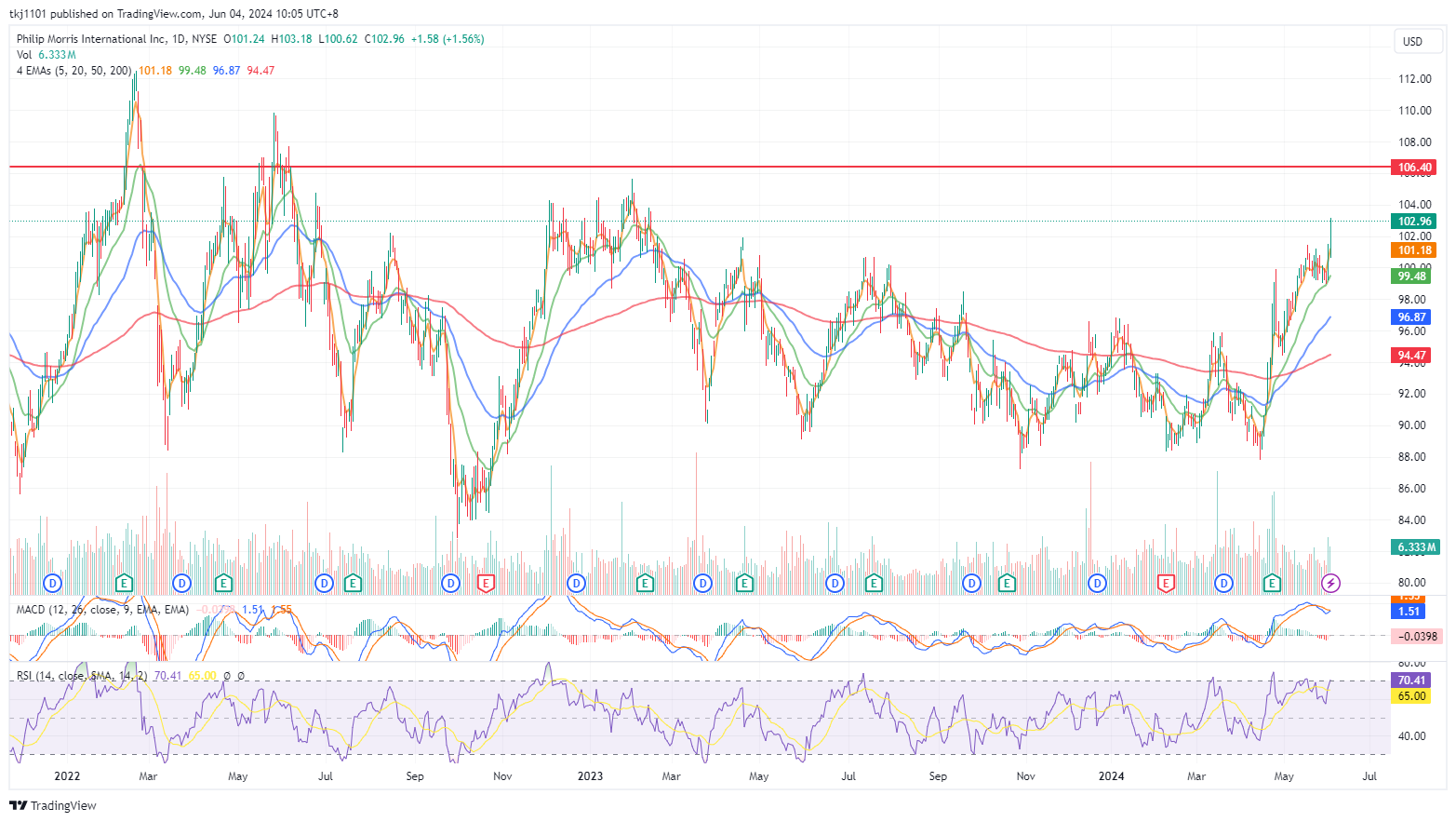The image size is (1456, 822).
Task: Click the yellow 65.00 RSI axis label
Action: pyautogui.click(x=1411, y=696)
